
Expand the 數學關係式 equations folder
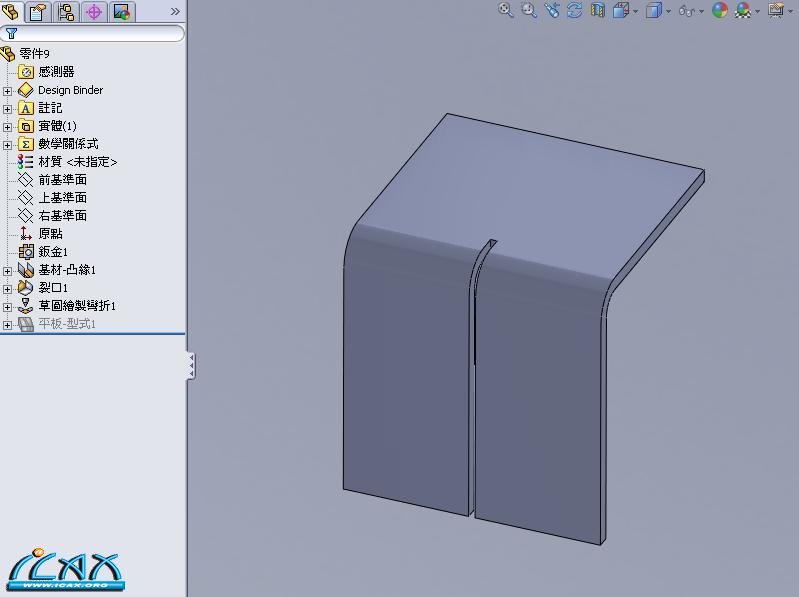click(7, 145)
